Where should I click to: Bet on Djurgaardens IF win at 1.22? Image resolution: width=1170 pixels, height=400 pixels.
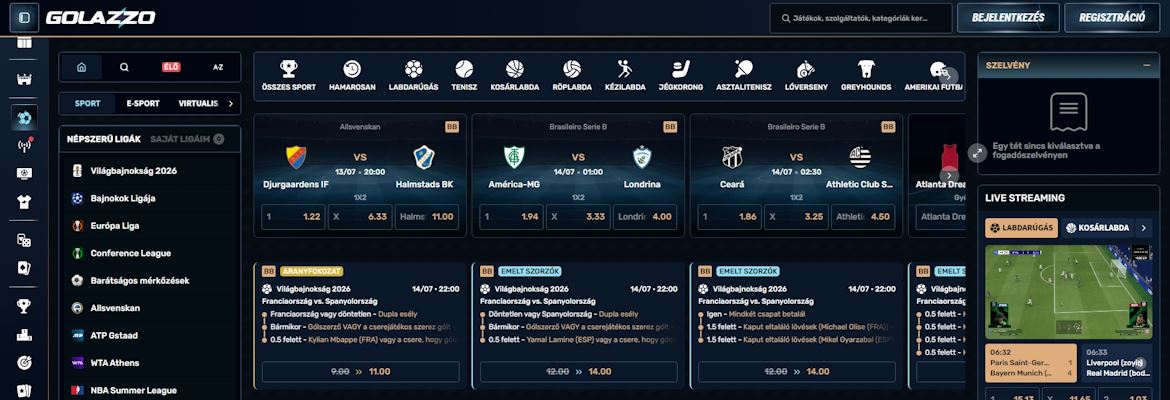coord(293,216)
